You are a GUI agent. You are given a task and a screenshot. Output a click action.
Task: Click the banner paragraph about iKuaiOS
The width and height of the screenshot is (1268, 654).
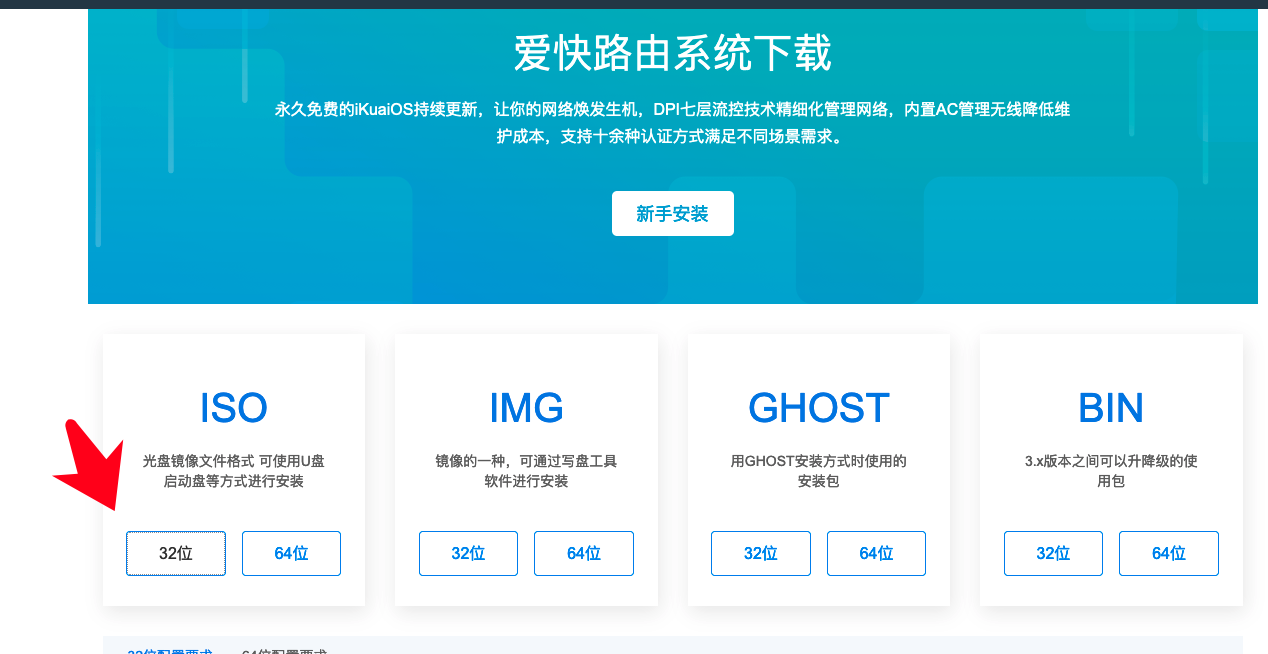pyautogui.click(x=672, y=123)
